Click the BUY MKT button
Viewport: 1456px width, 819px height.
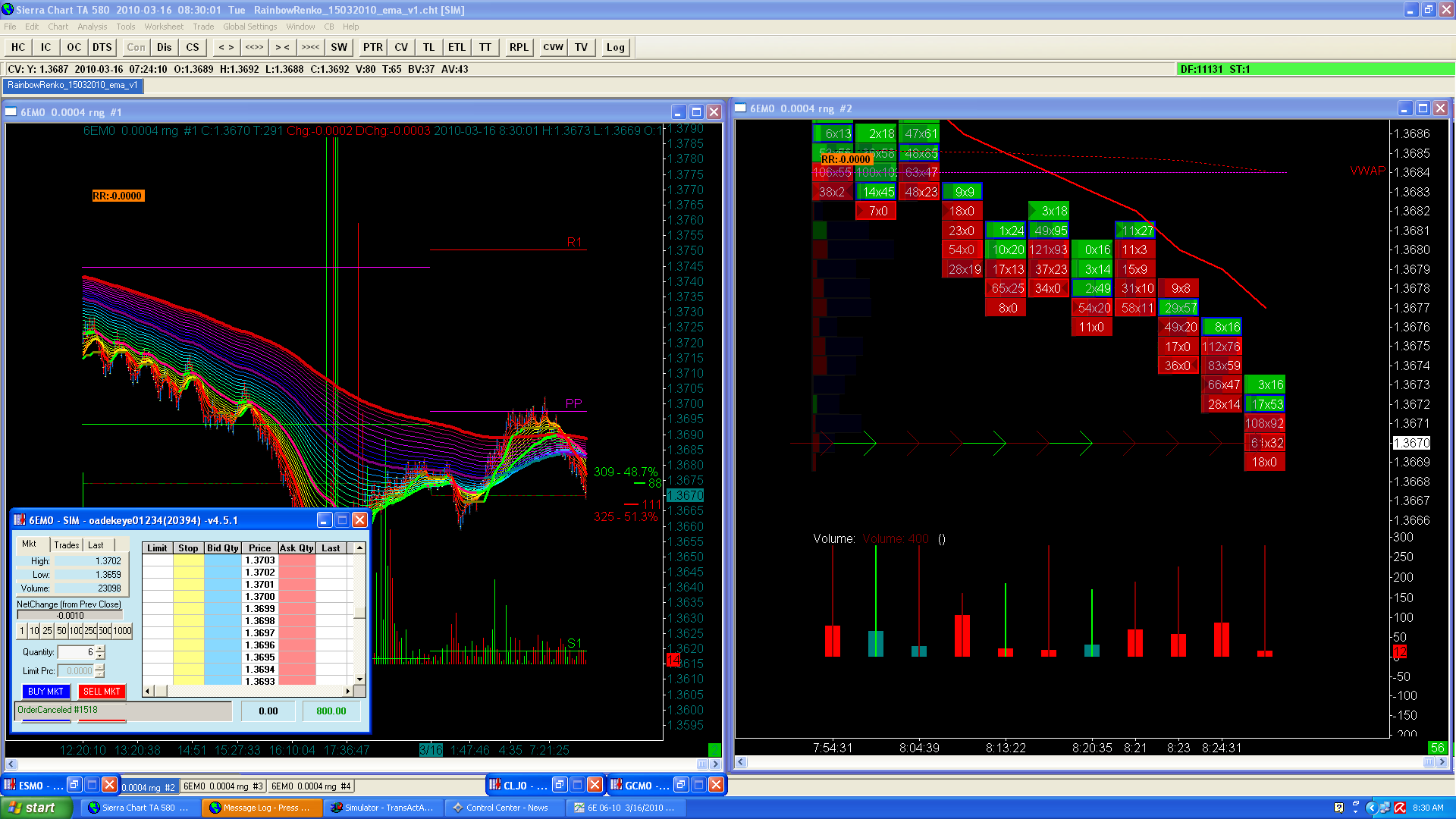point(45,692)
